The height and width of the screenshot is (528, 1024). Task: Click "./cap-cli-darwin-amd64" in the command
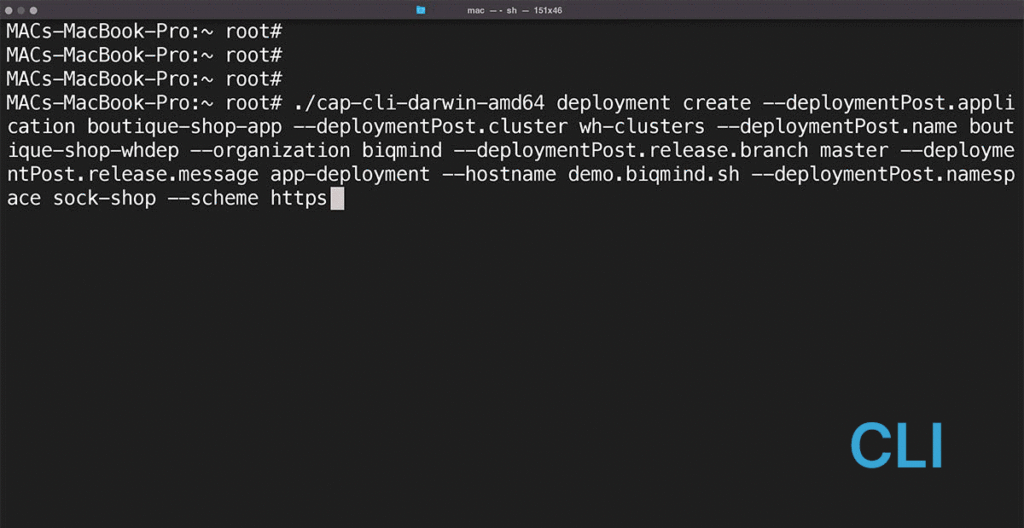point(417,103)
